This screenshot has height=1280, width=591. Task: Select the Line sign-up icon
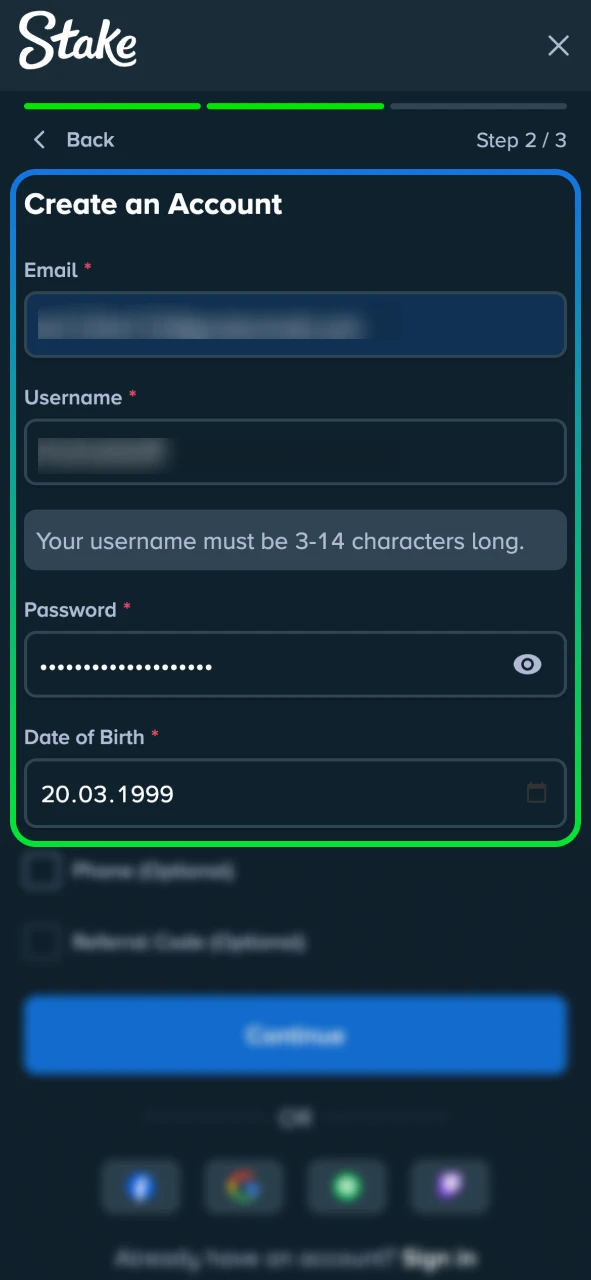(346, 1187)
